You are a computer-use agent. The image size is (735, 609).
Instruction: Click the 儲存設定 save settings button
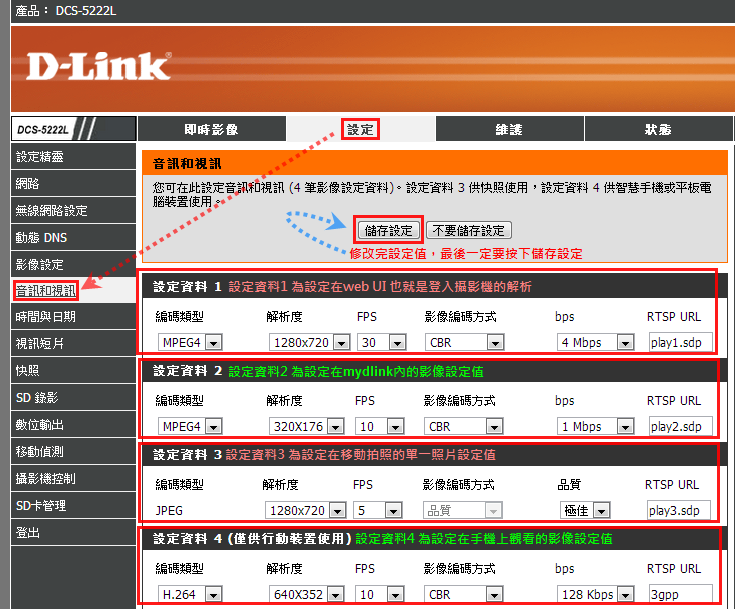click(x=389, y=231)
